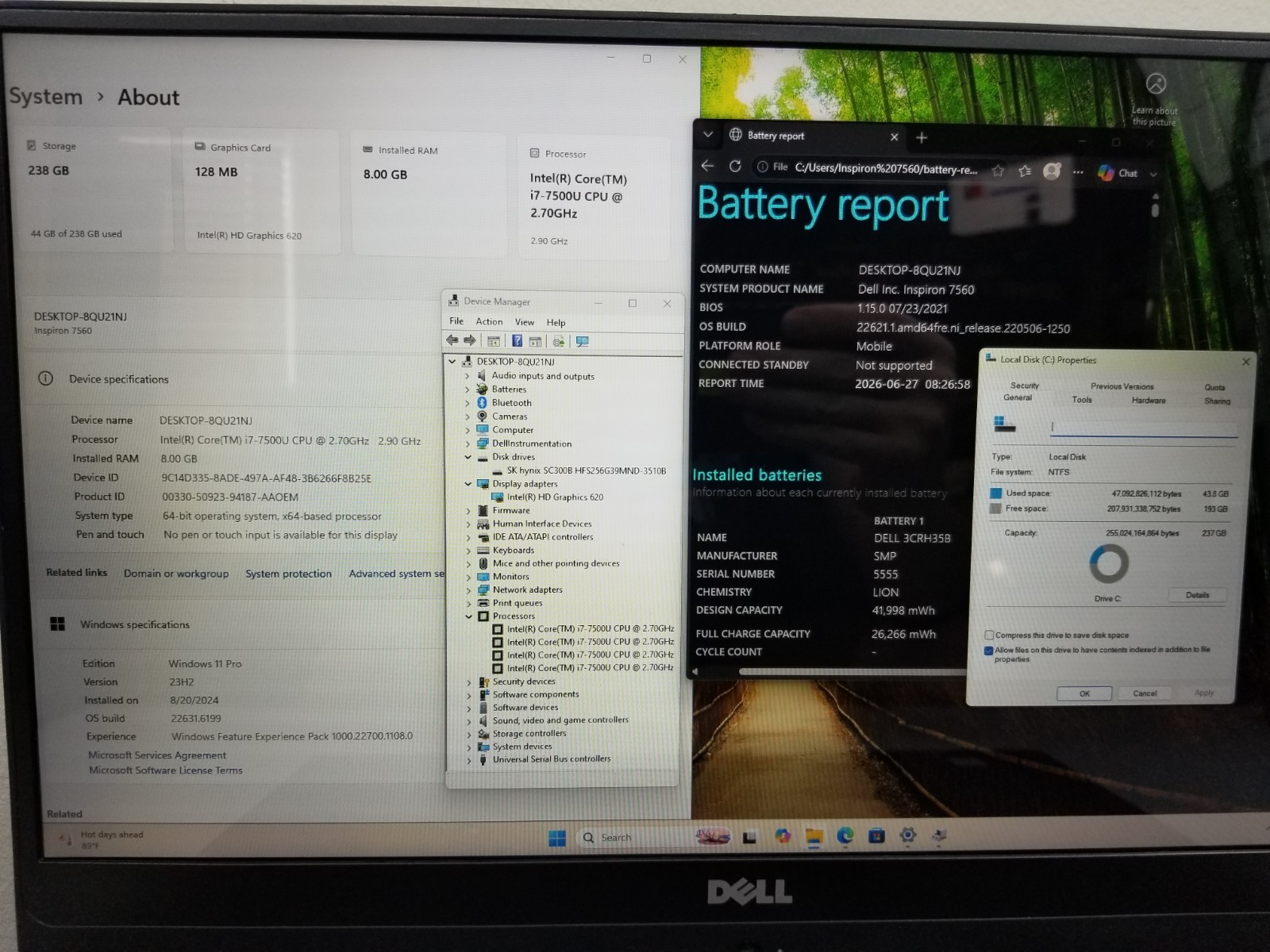The image size is (1270, 952).
Task: Click Show/Hide console tree icon in Device Manager
Action: 494,341
